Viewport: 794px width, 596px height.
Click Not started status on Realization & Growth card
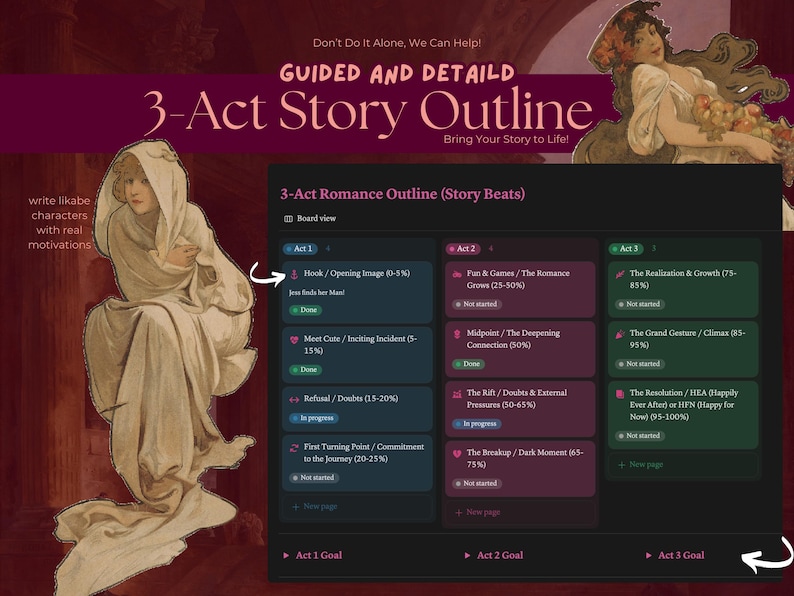(640, 304)
